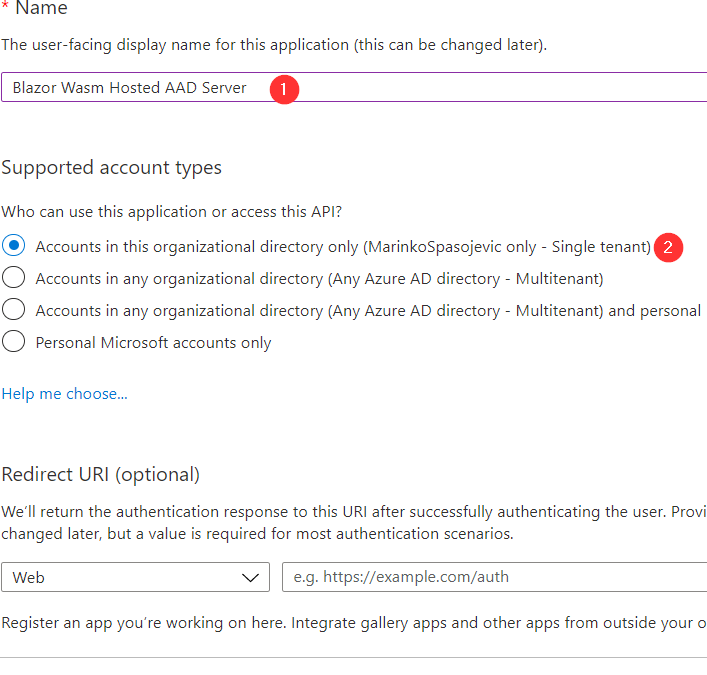Viewport: 707px width, 675px height.
Task: Click the red step 1 badge
Action: coord(284,89)
